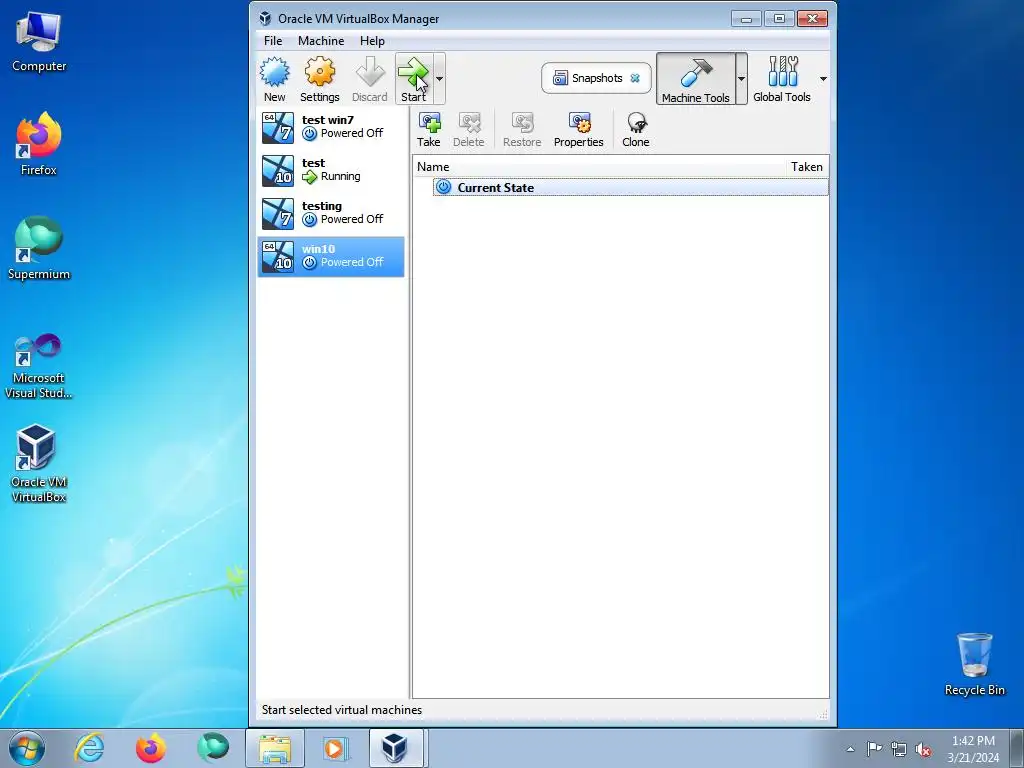Show hidden system tray icons
Image resolution: width=1024 pixels, height=768 pixels.
850,749
